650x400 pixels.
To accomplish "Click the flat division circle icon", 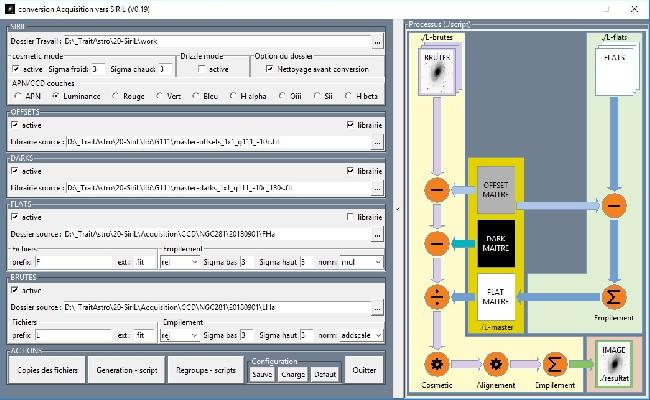I will (x=437, y=297).
